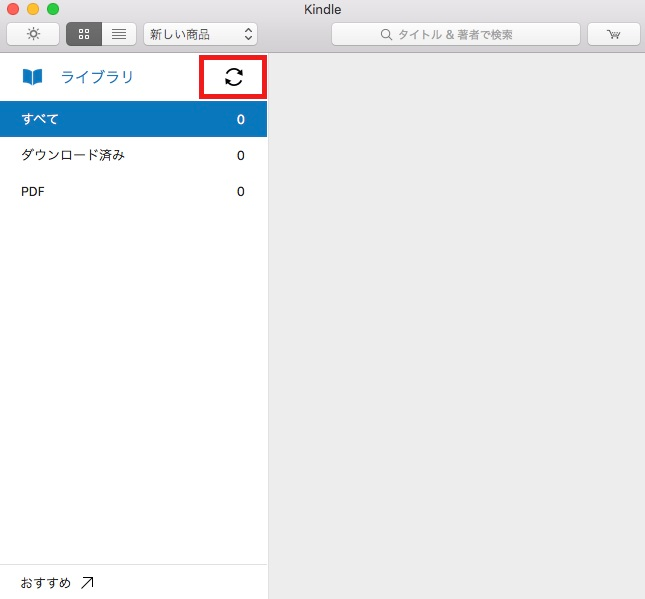Switch to list view

click(x=119, y=34)
